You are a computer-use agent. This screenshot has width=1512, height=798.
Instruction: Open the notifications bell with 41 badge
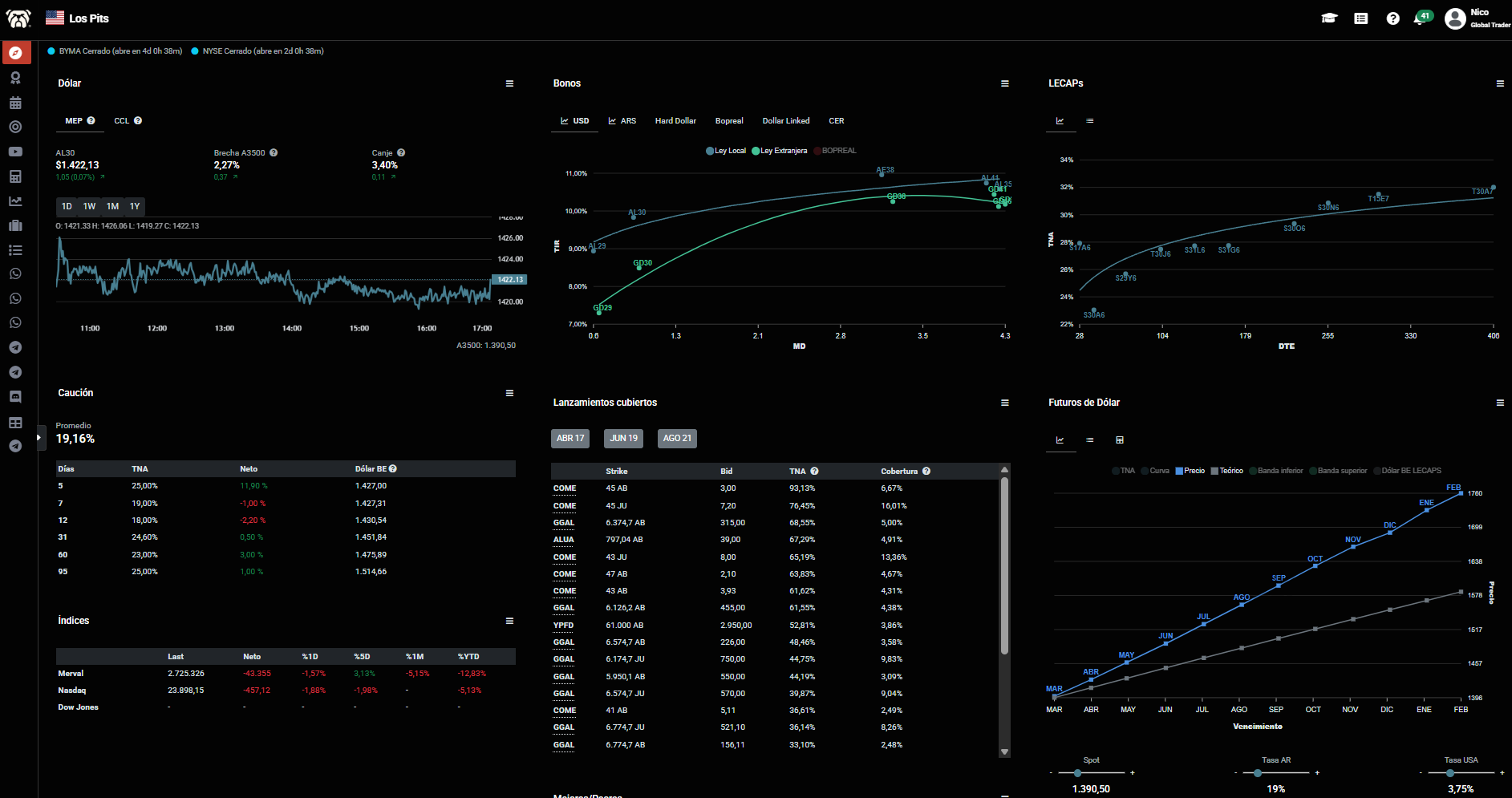click(1420, 18)
